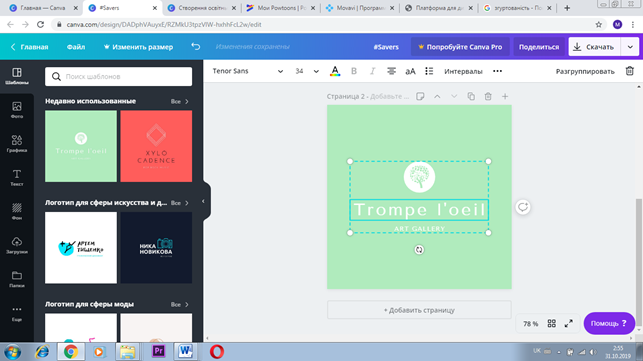Select the Trompe l'oeil text on canvas
This screenshot has height=361, width=643.
419,210
